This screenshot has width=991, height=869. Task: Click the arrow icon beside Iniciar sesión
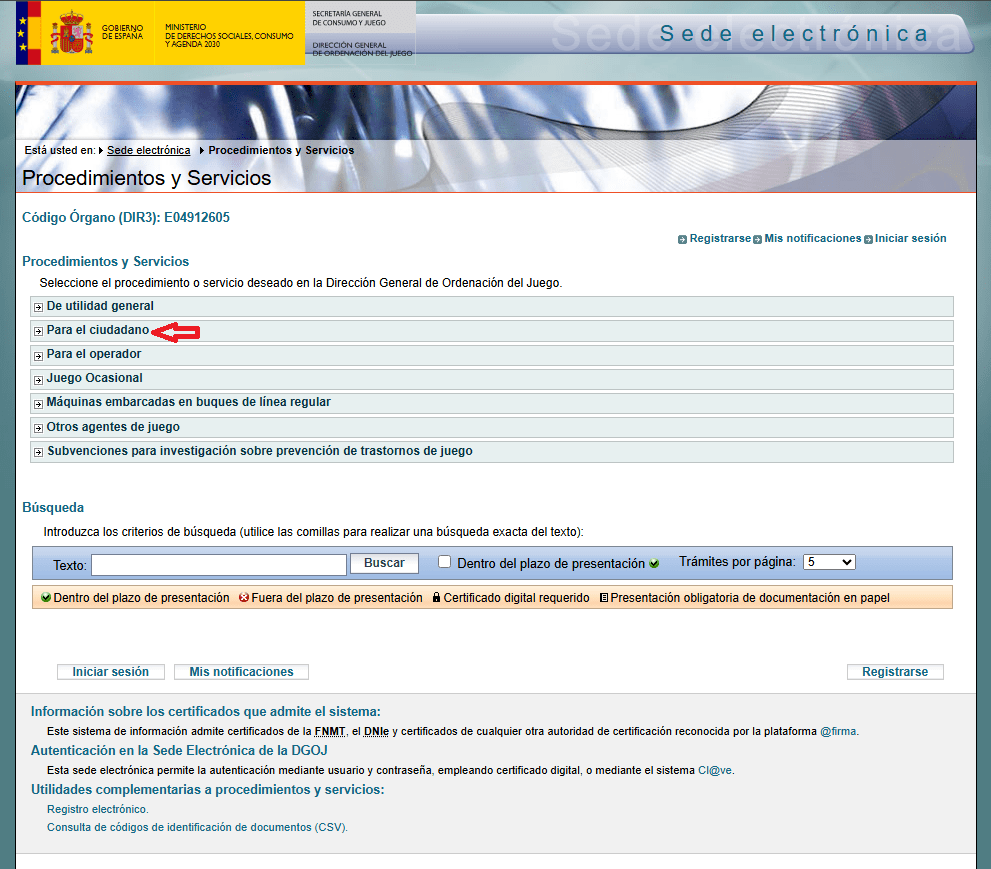pos(868,239)
